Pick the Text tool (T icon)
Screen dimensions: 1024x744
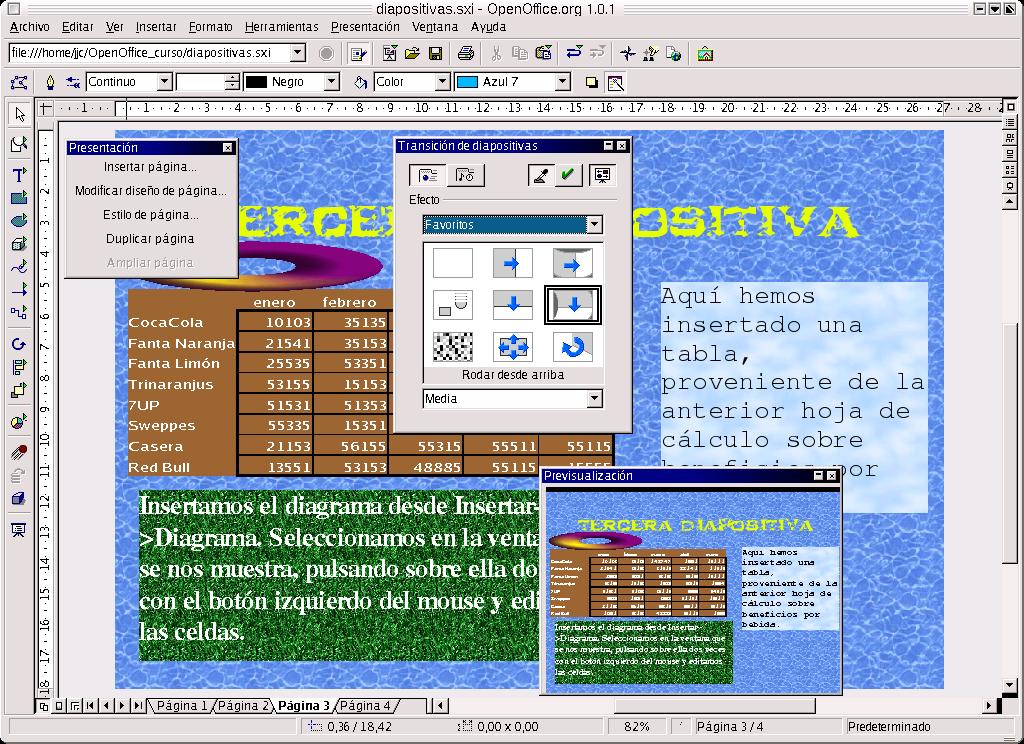tap(19, 174)
